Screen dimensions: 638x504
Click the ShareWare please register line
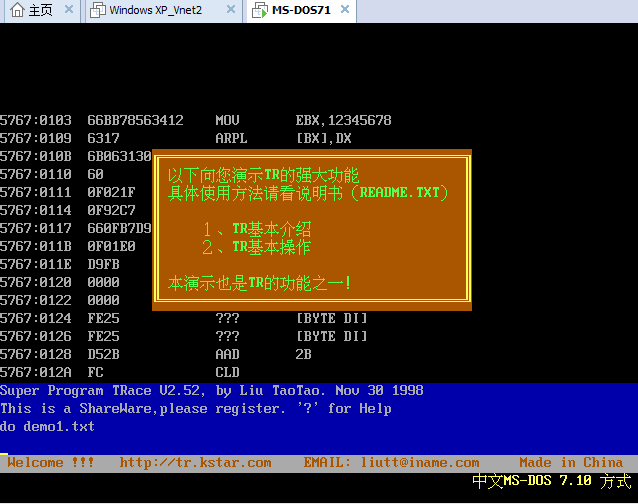pyautogui.click(x=196, y=408)
